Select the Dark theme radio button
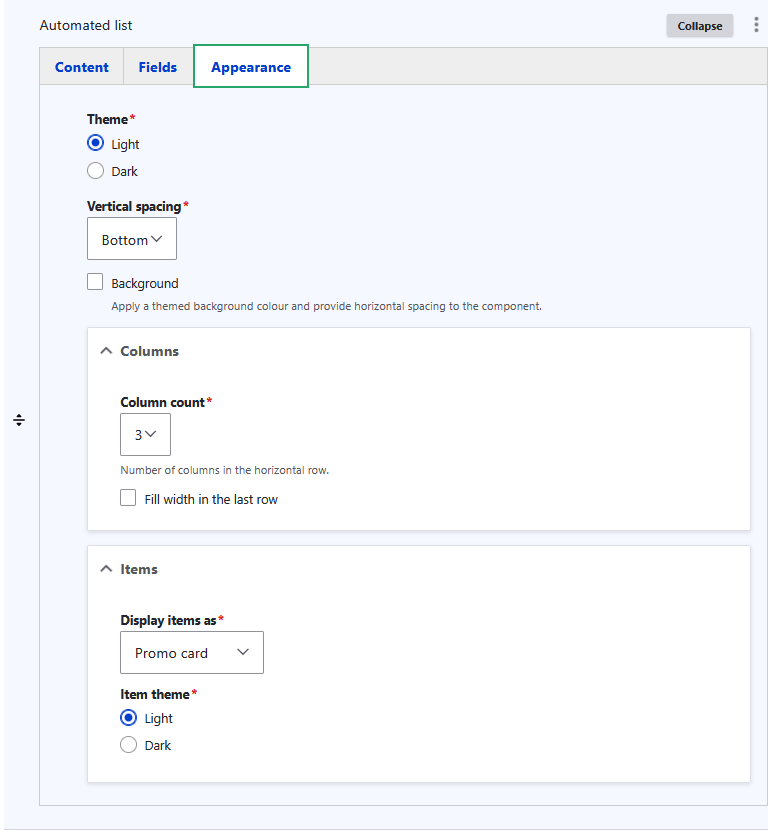The image size is (775, 832). pos(95,170)
